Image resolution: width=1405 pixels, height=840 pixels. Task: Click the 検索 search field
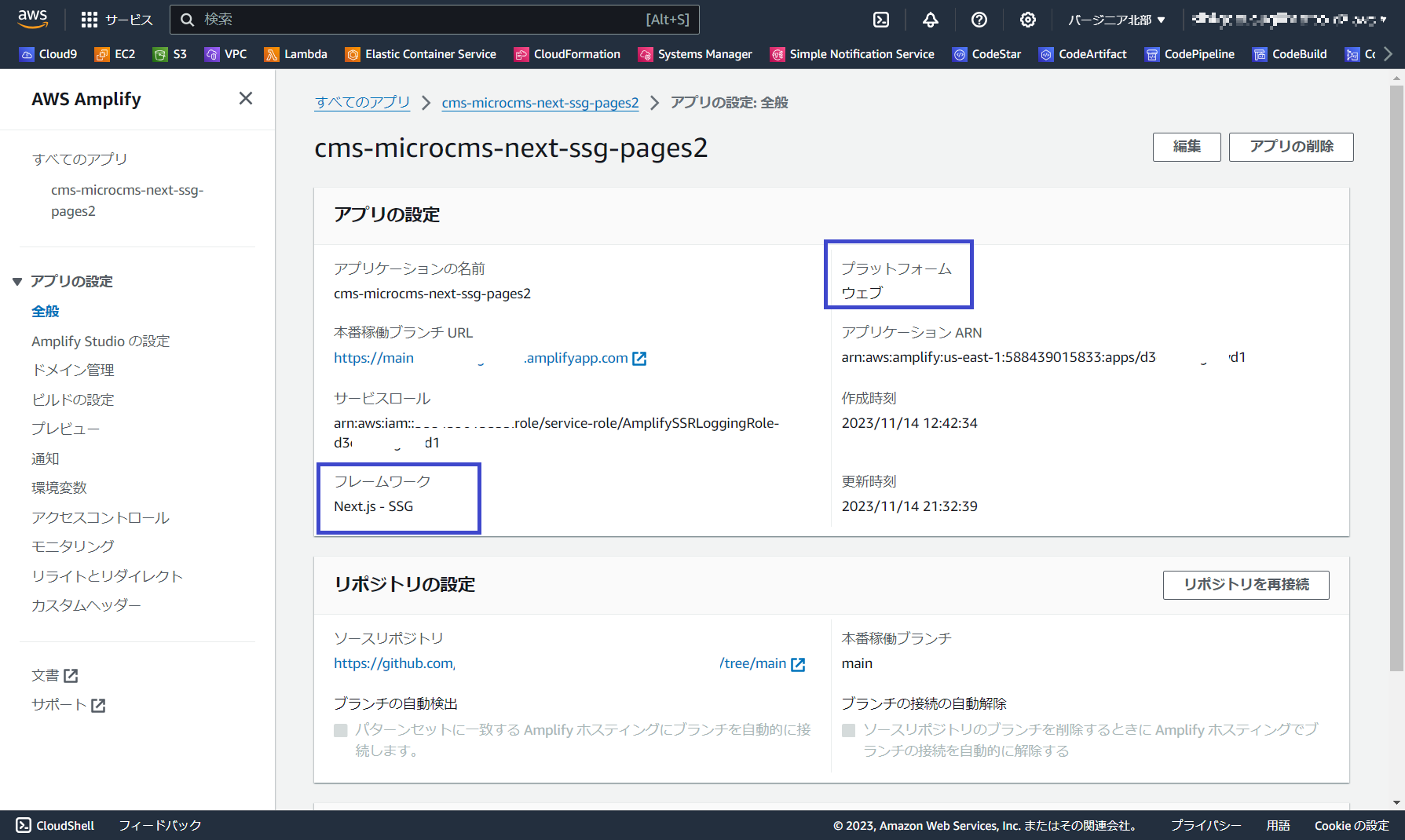click(434, 20)
